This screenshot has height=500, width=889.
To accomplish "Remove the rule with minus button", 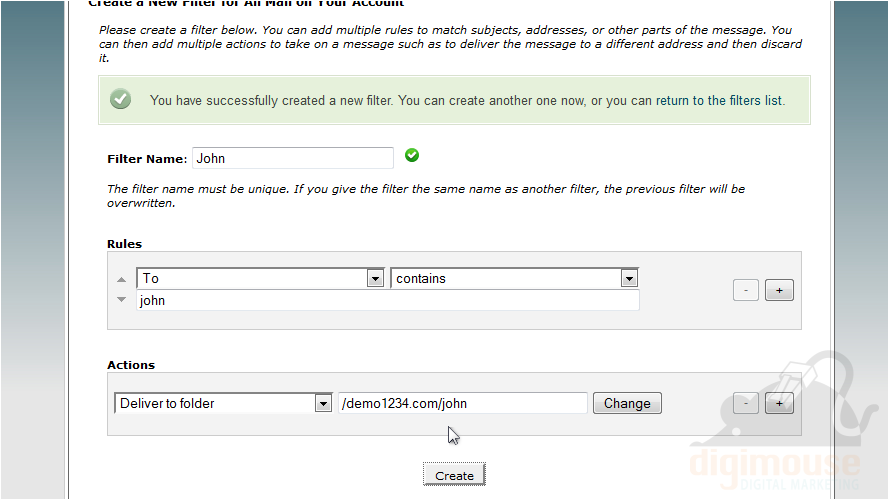I will pos(746,290).
